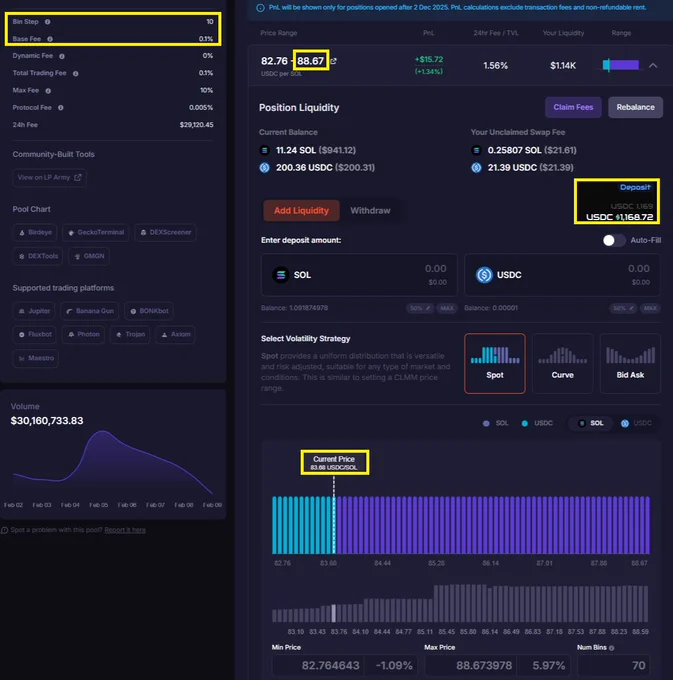Click the Bin Step info icon

[x=47, y=22]
